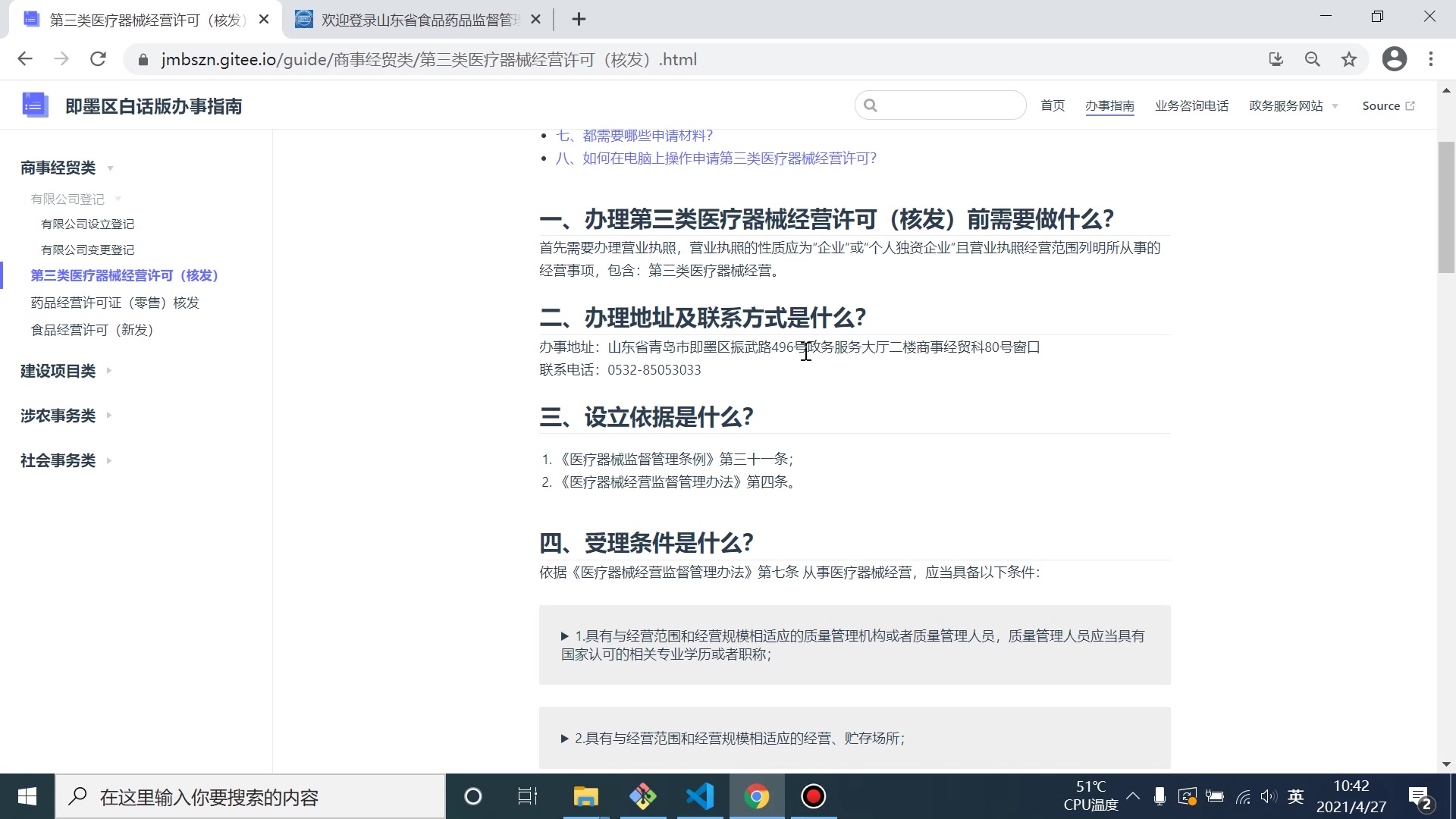This screenshot has height=819, width=1456.
Task: Select the 第三类医疗器械经营许可 browser tab
Action: pyautogui.click(x=144, y=20)
